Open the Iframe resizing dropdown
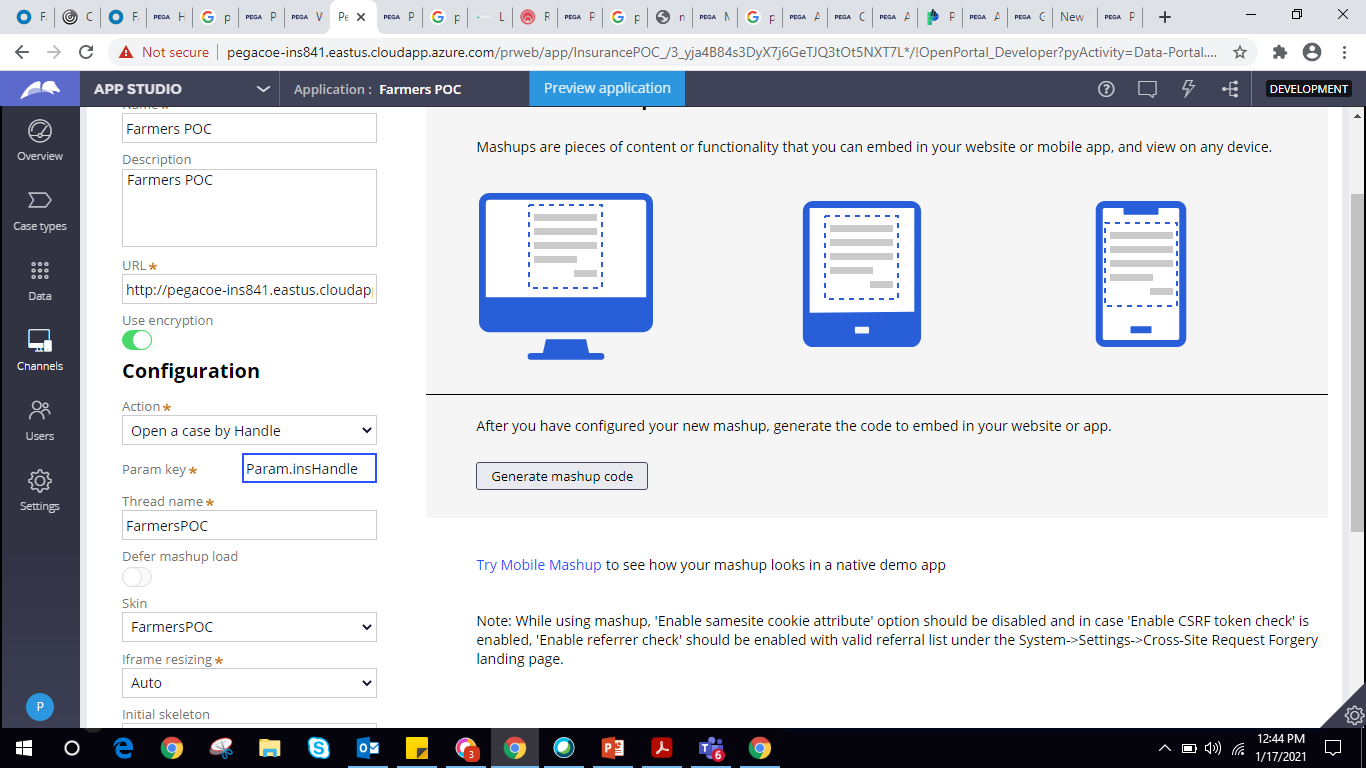 point(249,683)
